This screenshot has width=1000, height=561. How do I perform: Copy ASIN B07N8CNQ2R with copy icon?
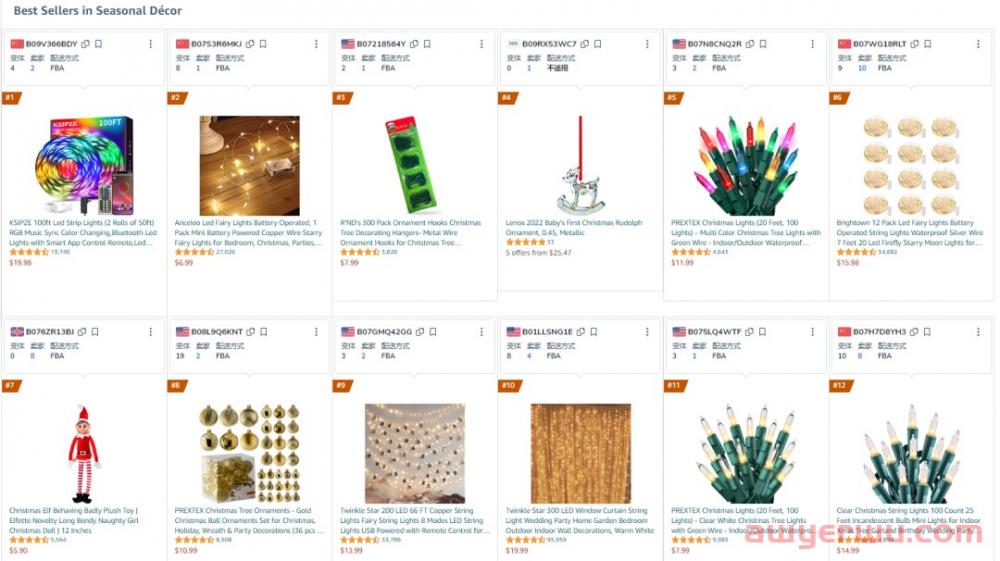(750, 44)
